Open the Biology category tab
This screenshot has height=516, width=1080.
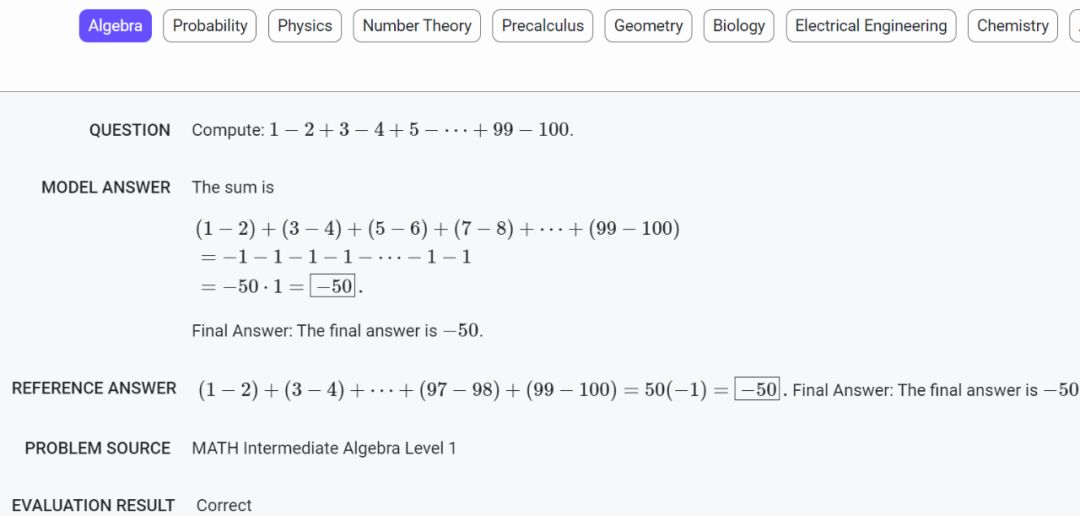coord(738,26)
